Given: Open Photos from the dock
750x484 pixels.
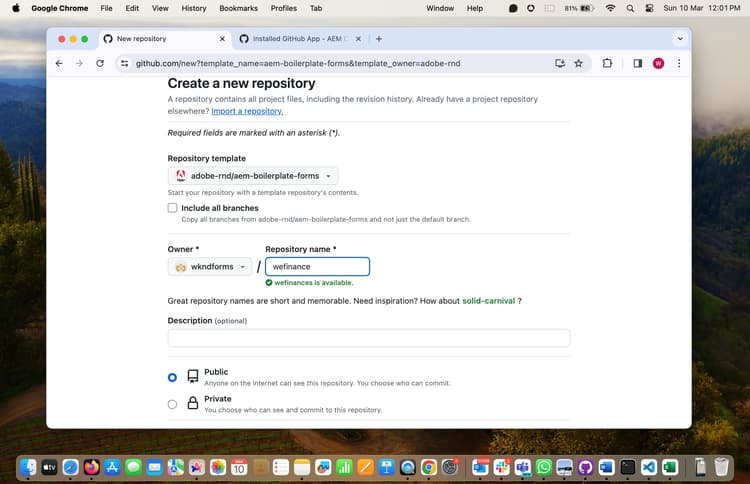Looking at the screenshot, I should tap(218, 467).
